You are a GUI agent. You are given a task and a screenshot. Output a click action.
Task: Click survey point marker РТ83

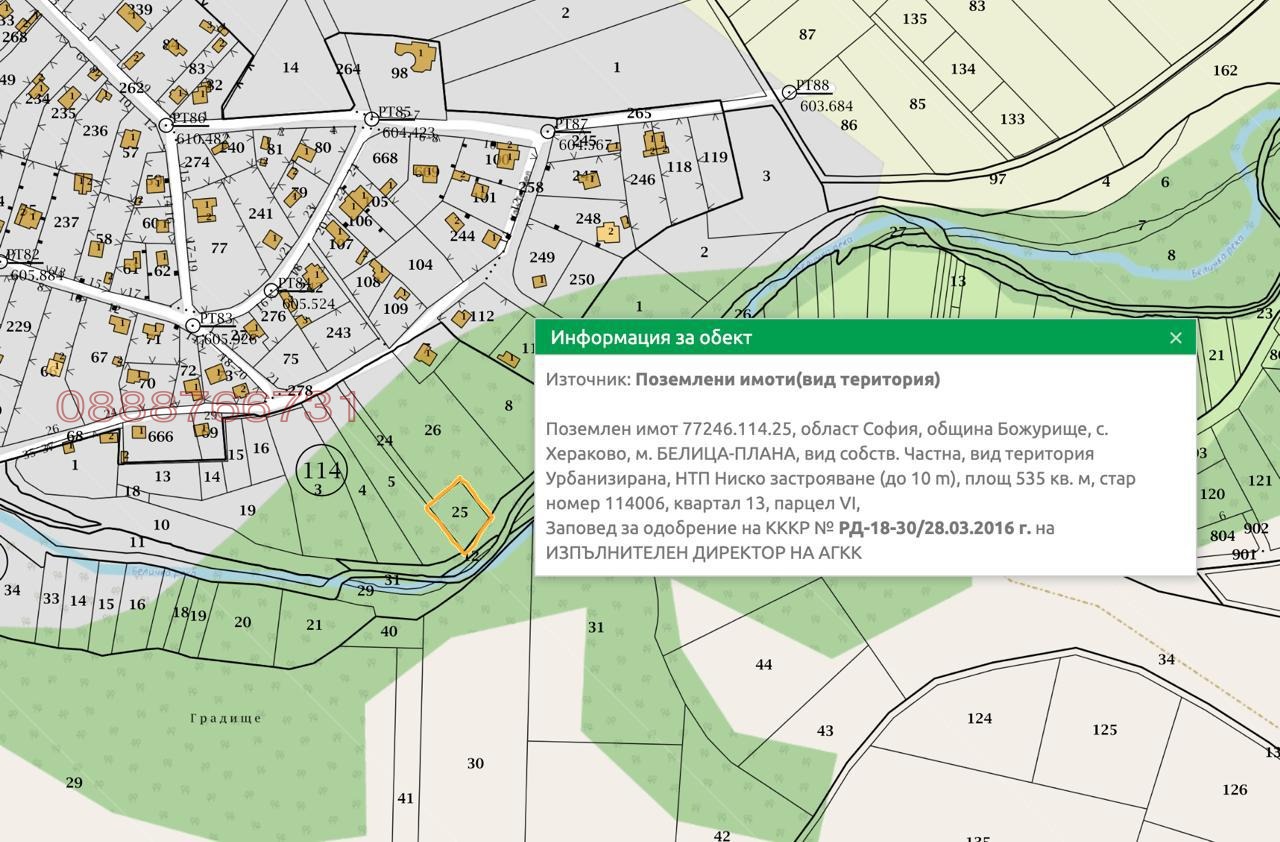point(192,325)
